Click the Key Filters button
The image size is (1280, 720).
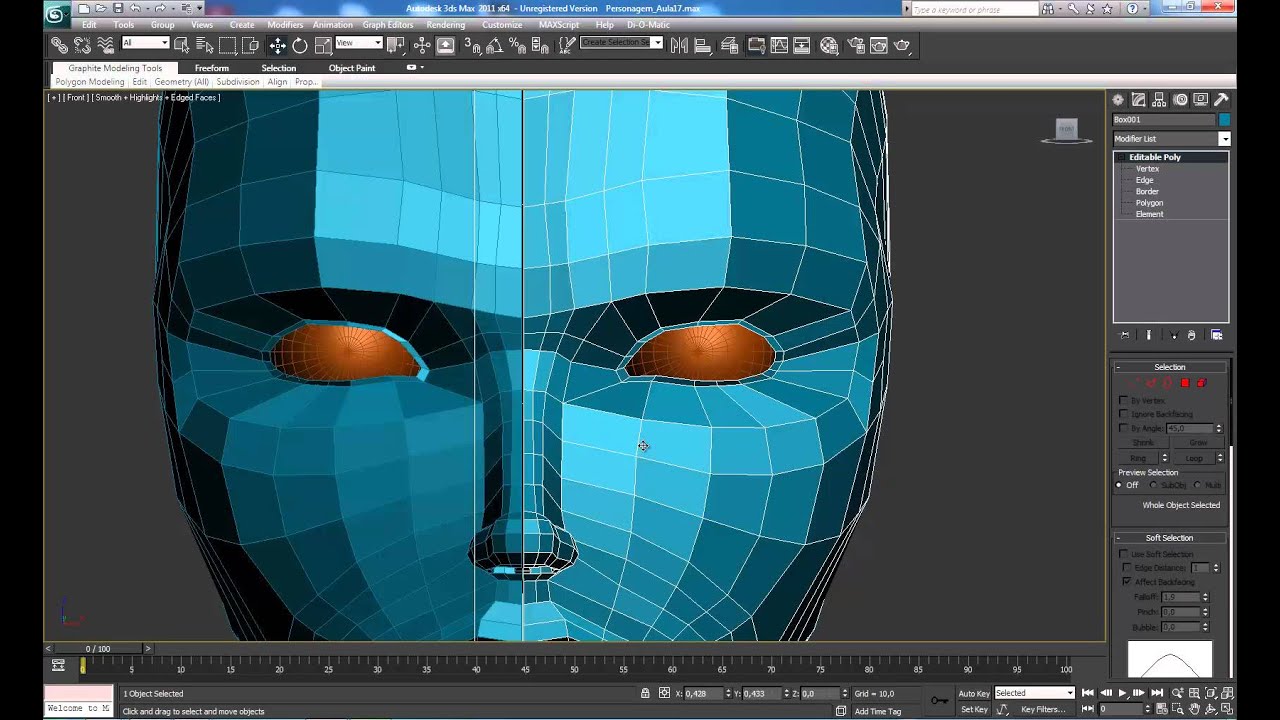point(1043,709)
